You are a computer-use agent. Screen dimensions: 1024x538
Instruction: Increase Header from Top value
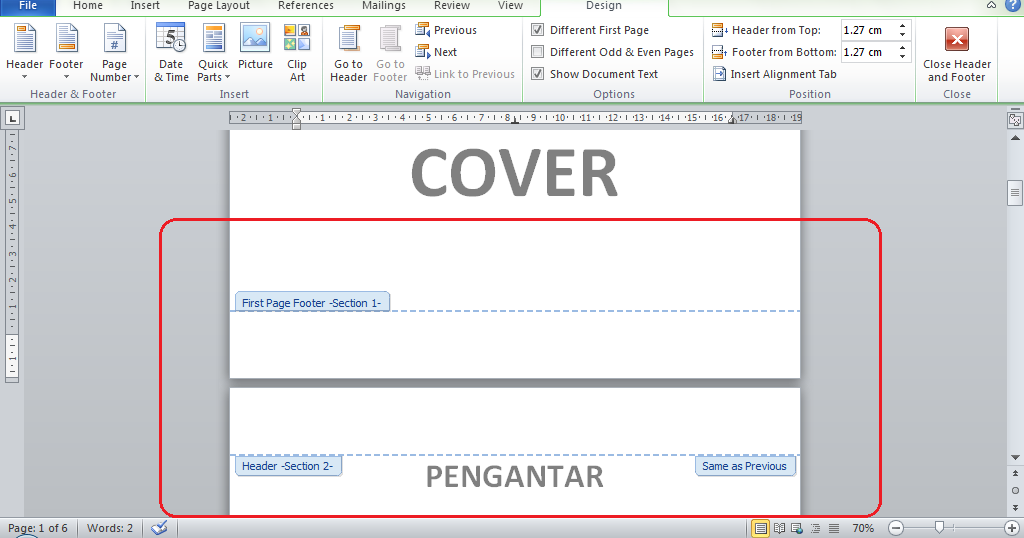point(902,26)
